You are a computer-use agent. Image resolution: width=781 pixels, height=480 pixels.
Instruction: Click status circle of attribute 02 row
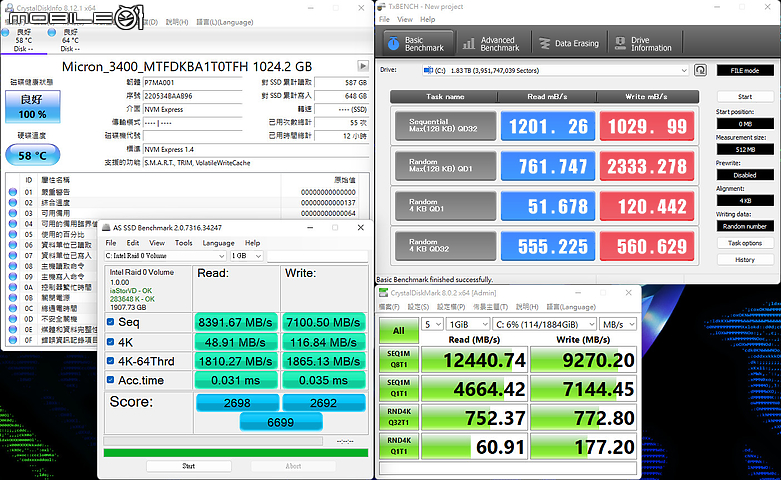13,203
